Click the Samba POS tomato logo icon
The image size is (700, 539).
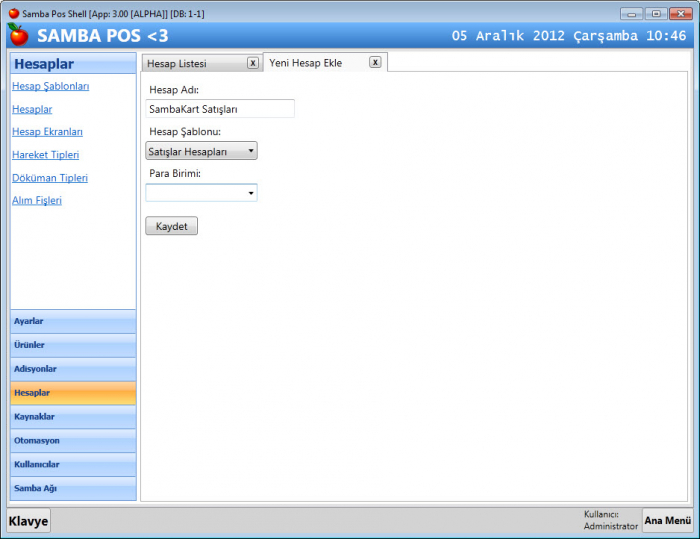tap(18, 36)
